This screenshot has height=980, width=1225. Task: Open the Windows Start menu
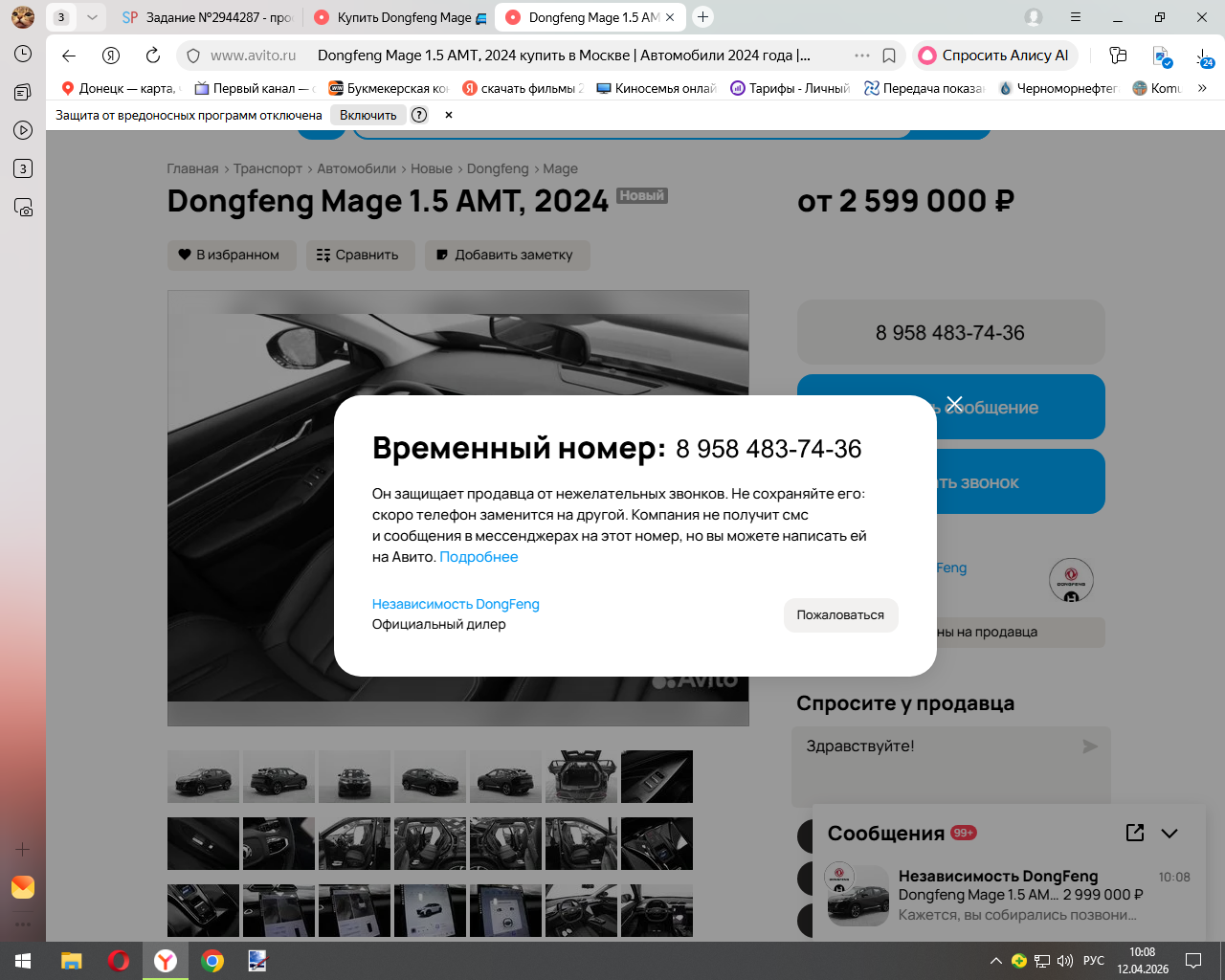23,961
